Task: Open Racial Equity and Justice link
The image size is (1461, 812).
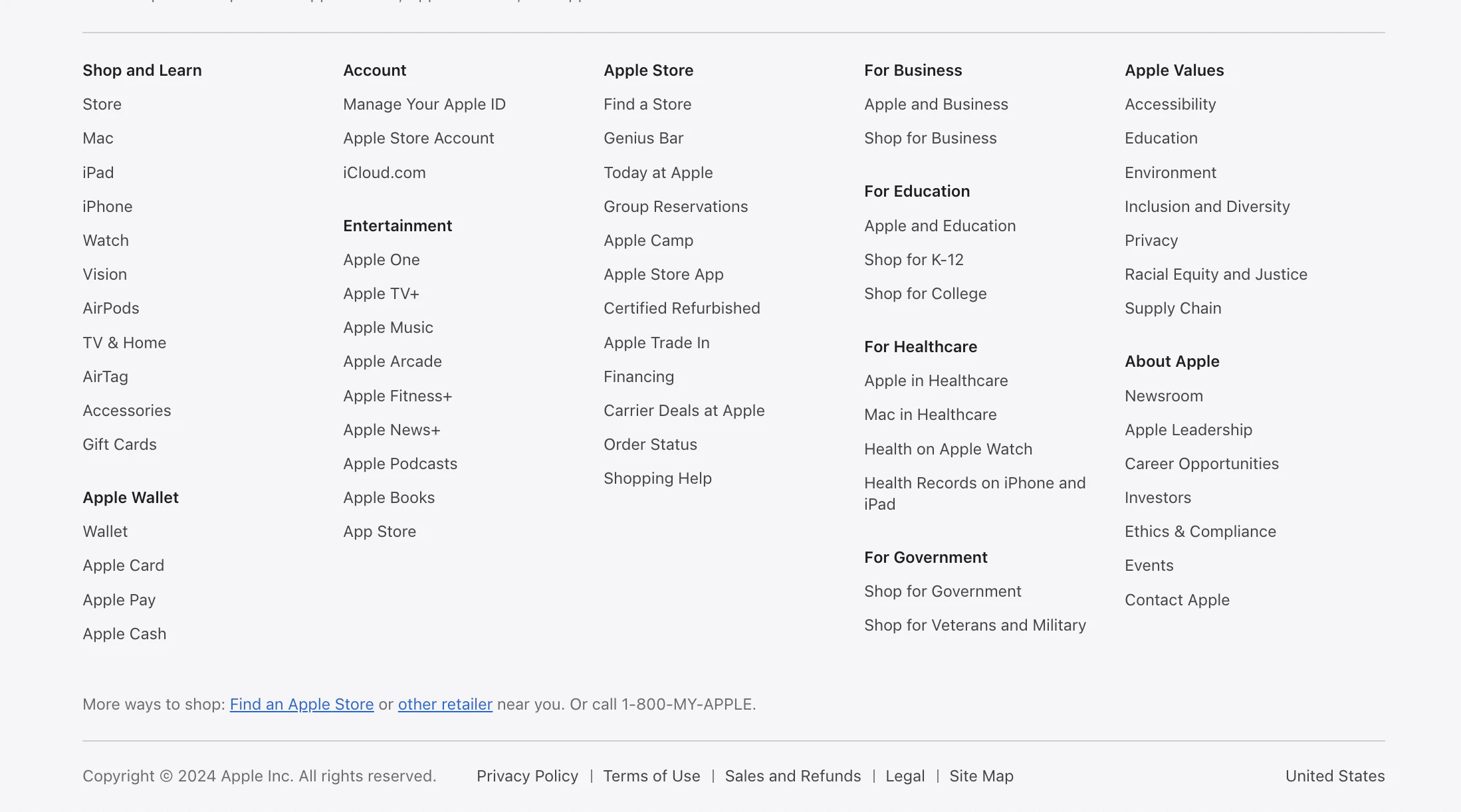Action: tap(1216, 274)
